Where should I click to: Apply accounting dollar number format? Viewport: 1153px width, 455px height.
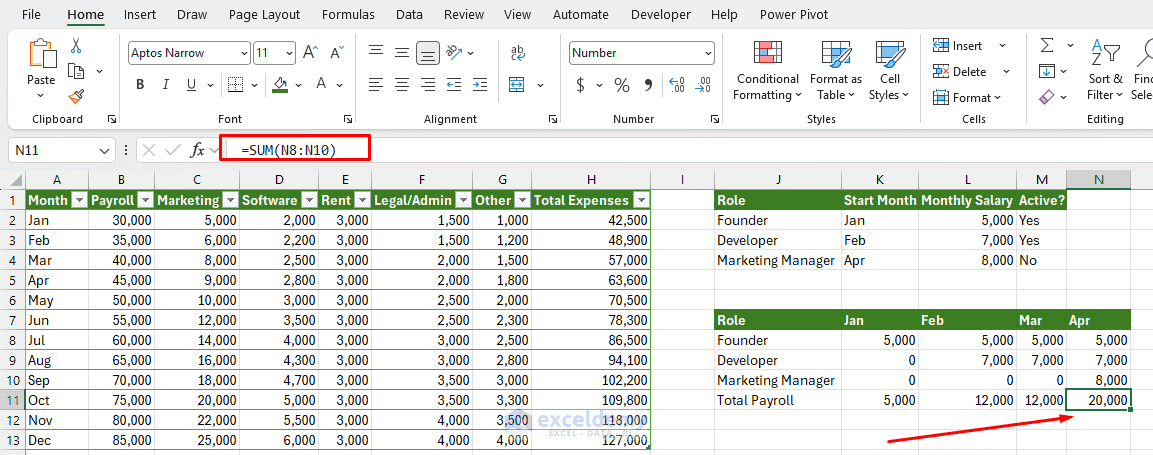[580, 85]
